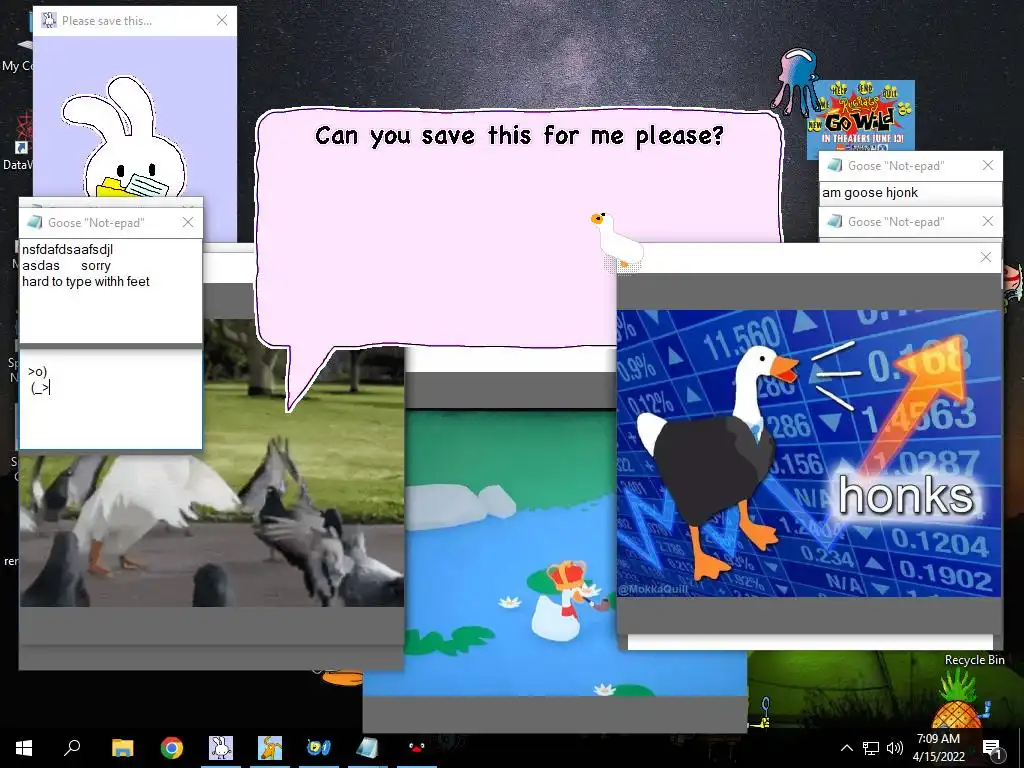This screenshot has width=1024, height=768.
Task: Open the Windows Start menu
Action: (x=24, y=748)
